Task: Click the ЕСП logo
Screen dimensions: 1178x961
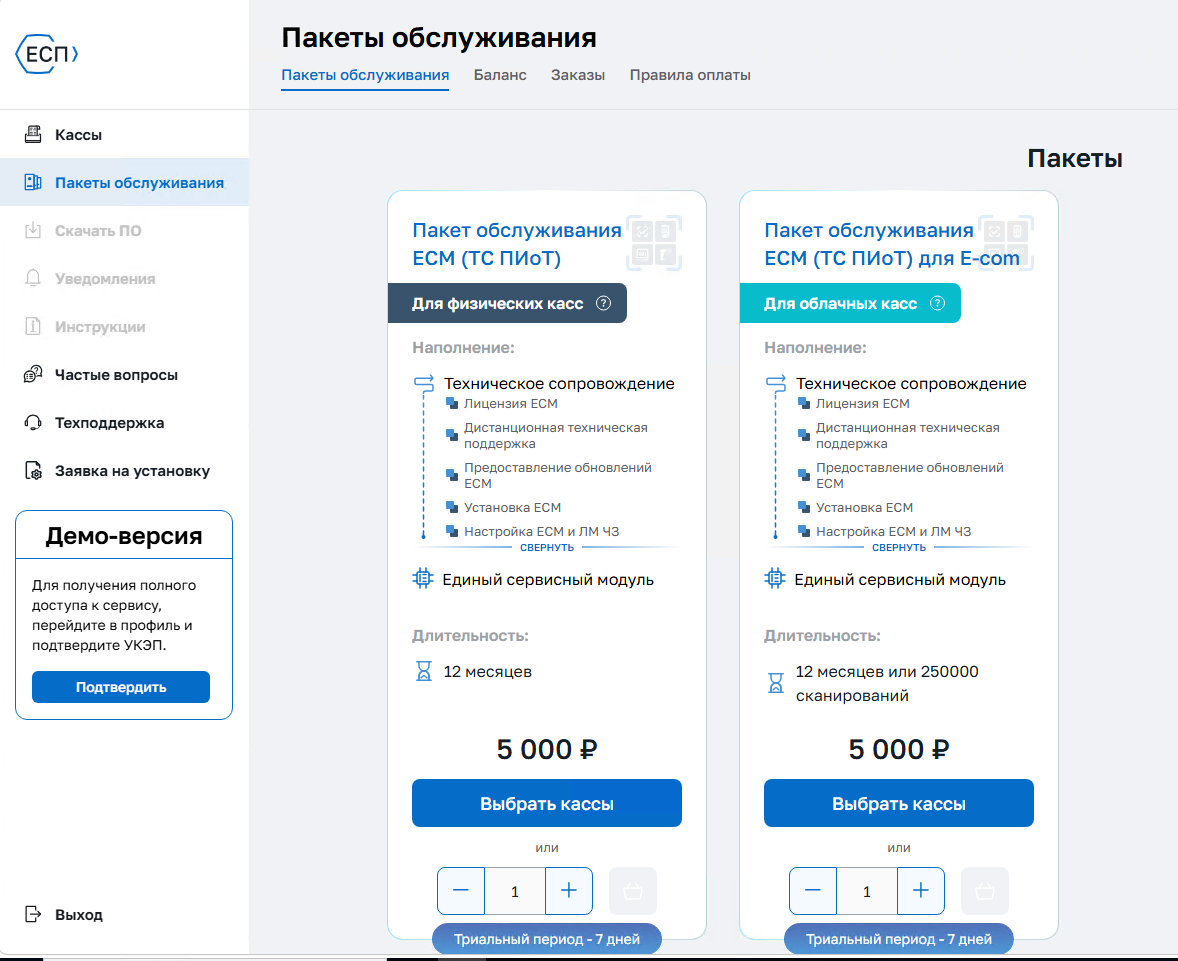Action: point(47,54)
